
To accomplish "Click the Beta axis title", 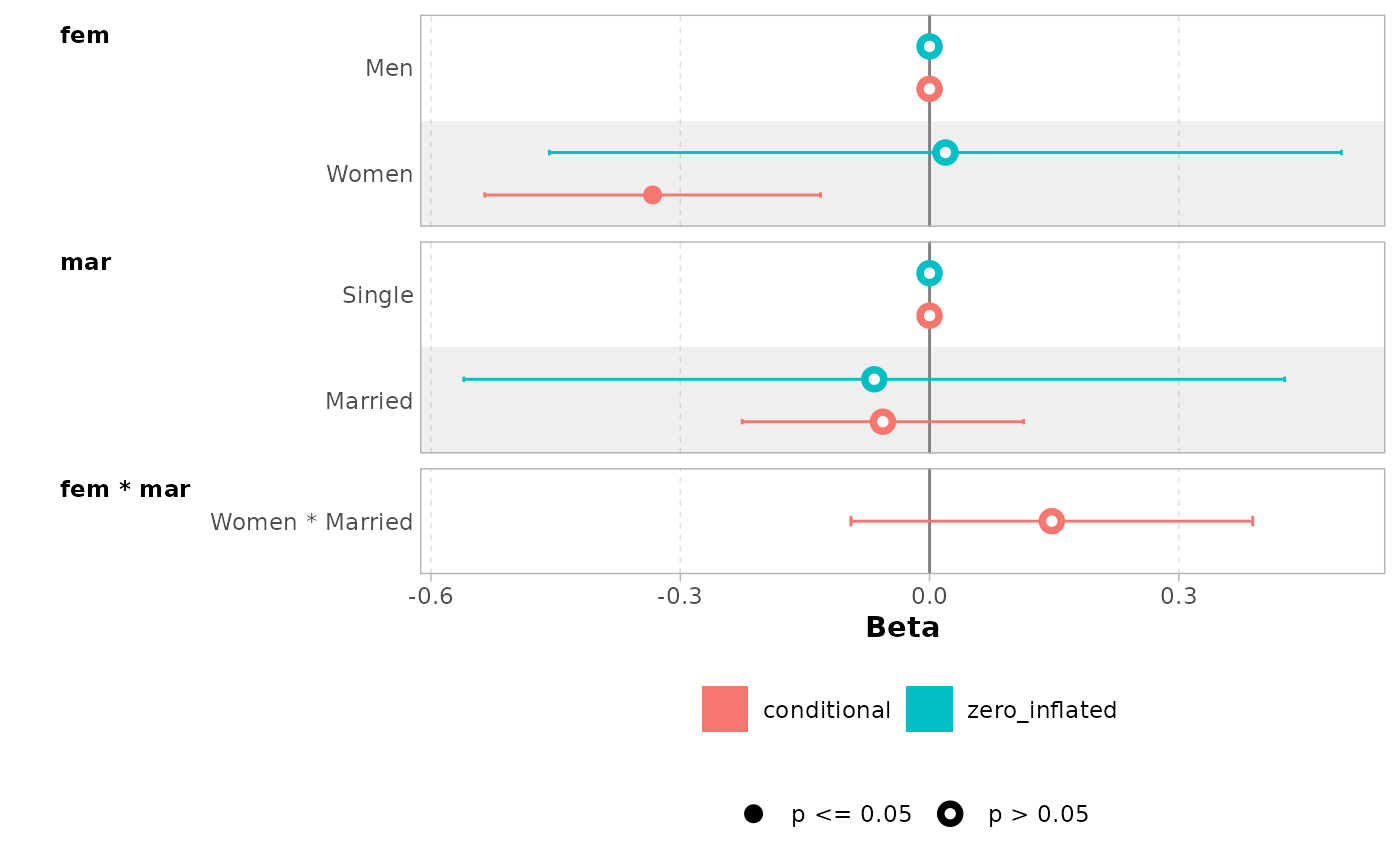I will click(x=902, y=628).
